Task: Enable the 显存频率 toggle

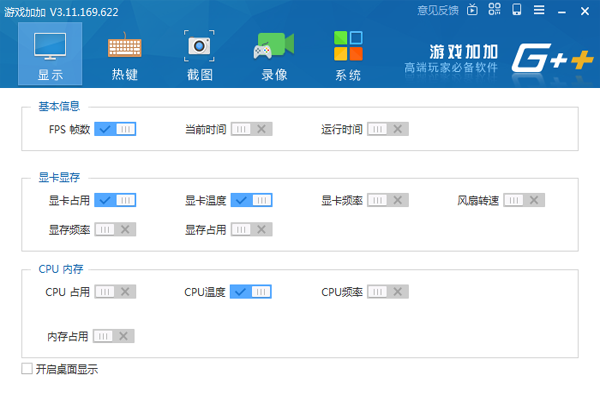Action: click(x=115, y=229)
